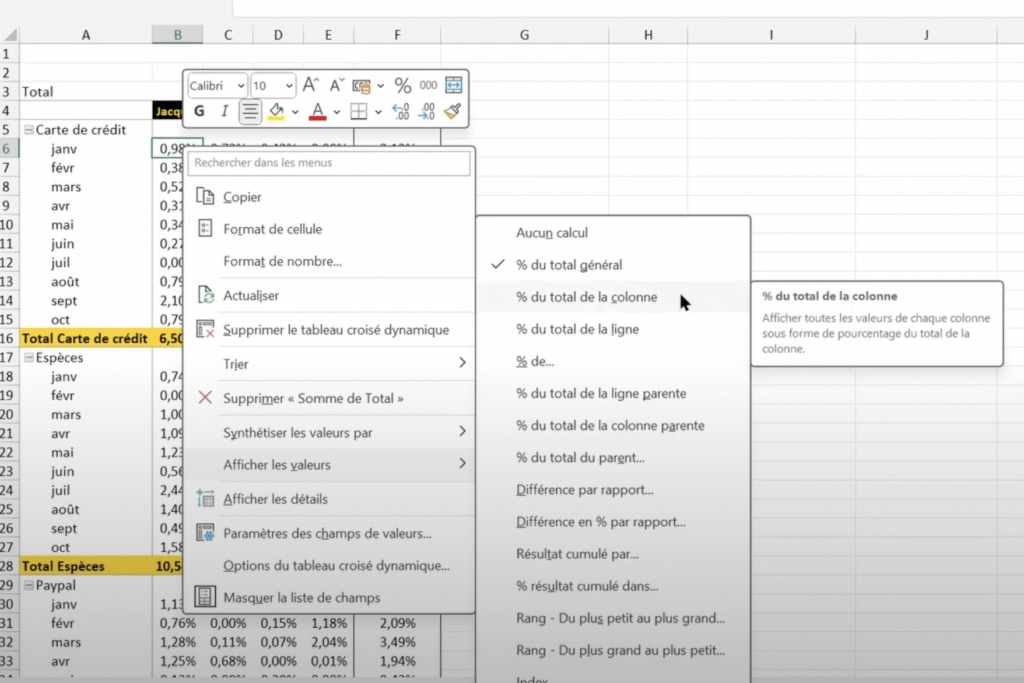
Task: Choose % résultat cumulé dans...
Action: coord(613,586)
